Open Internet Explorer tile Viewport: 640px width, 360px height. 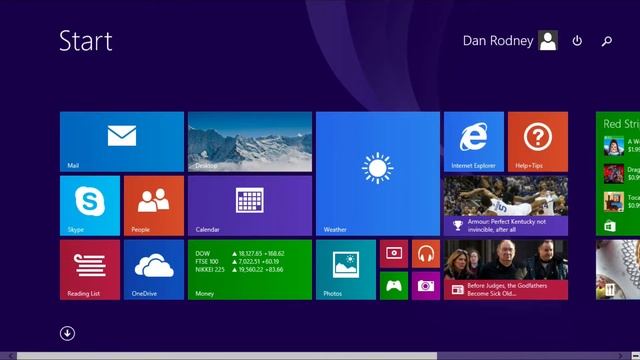point(474,142)
